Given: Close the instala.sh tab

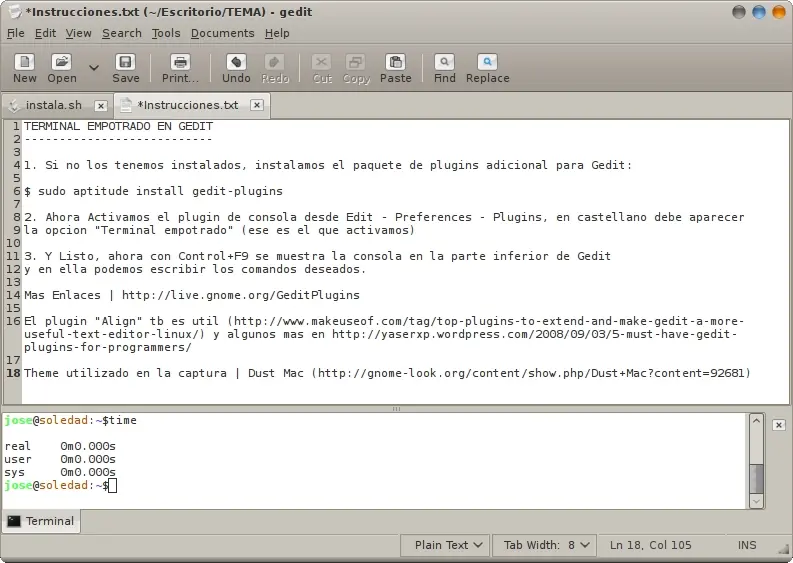Looking at the screenshot, I should tap(101, 106).
